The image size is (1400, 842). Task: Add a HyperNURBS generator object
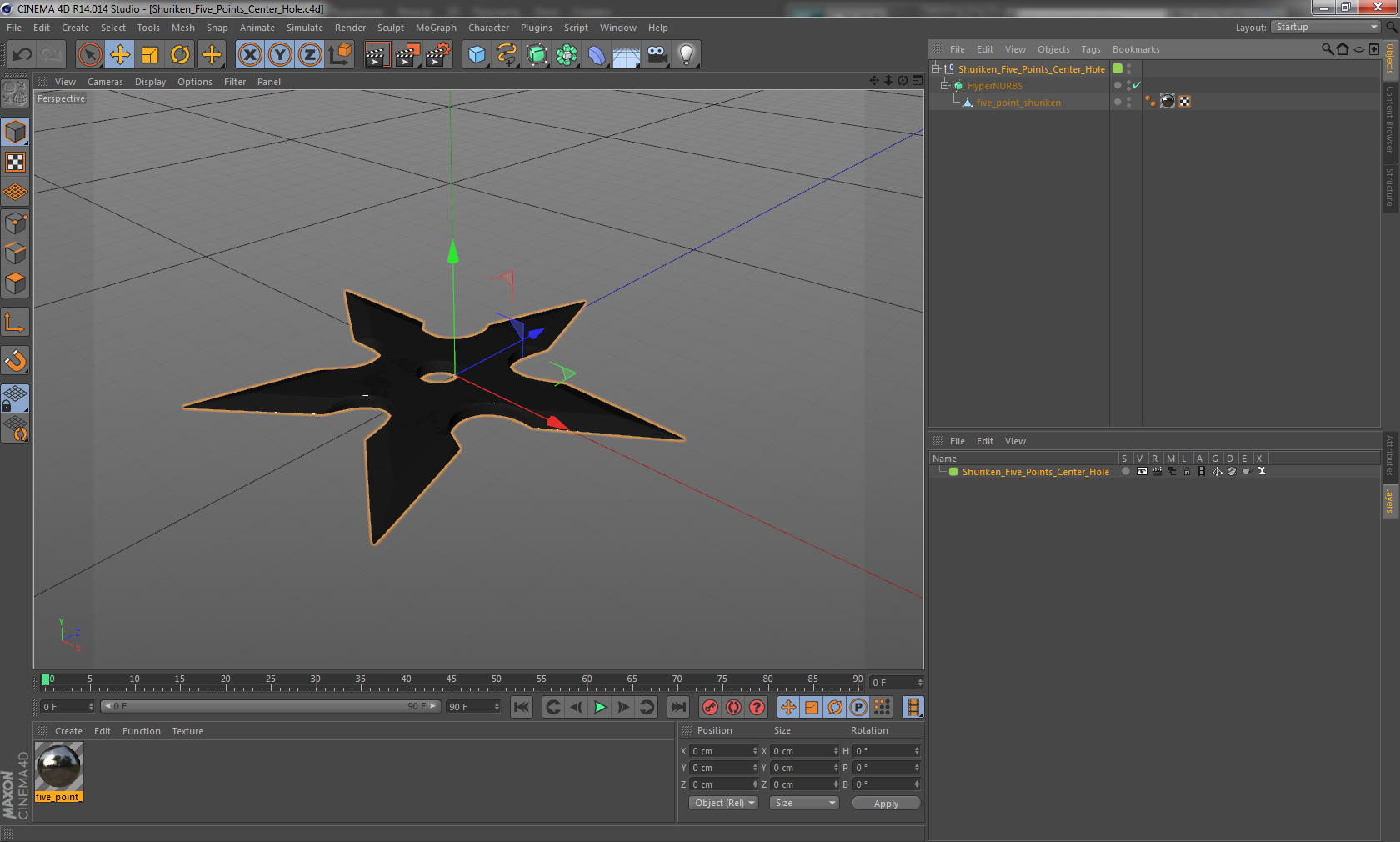point(537,55)
